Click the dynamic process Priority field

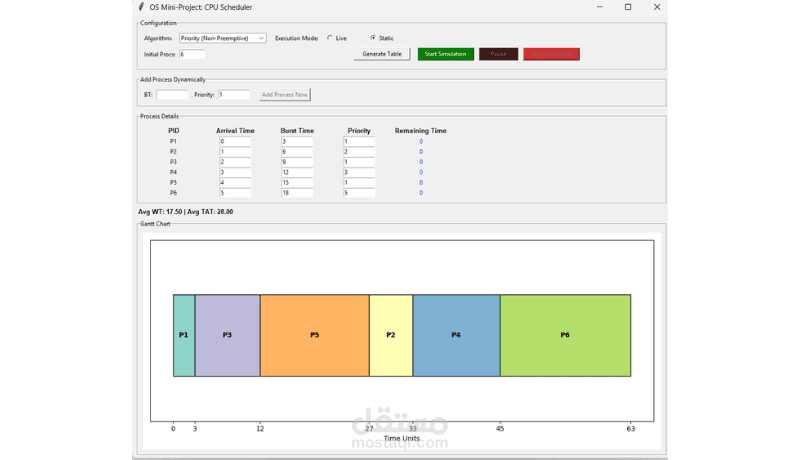[234, 95]
